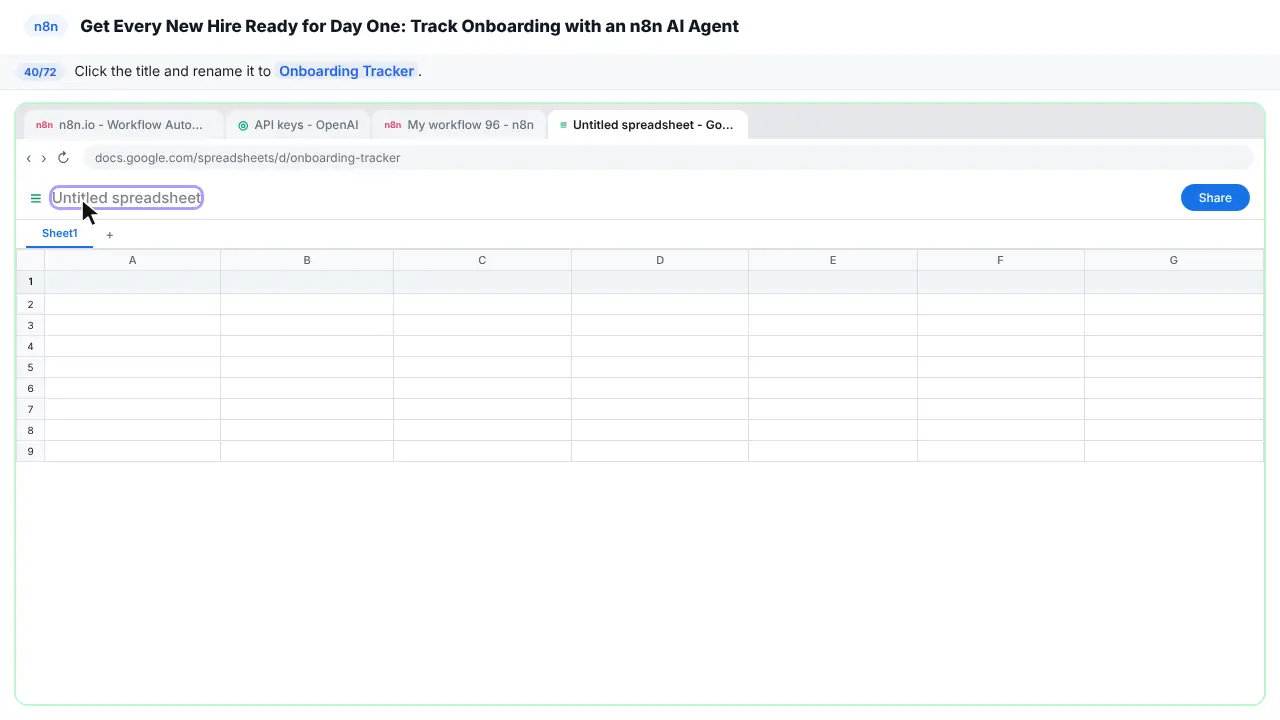The height and width of the screenshot is (720, 1280).
Task: Go back with the browser back arrow
Action: (x=29, y=158)
